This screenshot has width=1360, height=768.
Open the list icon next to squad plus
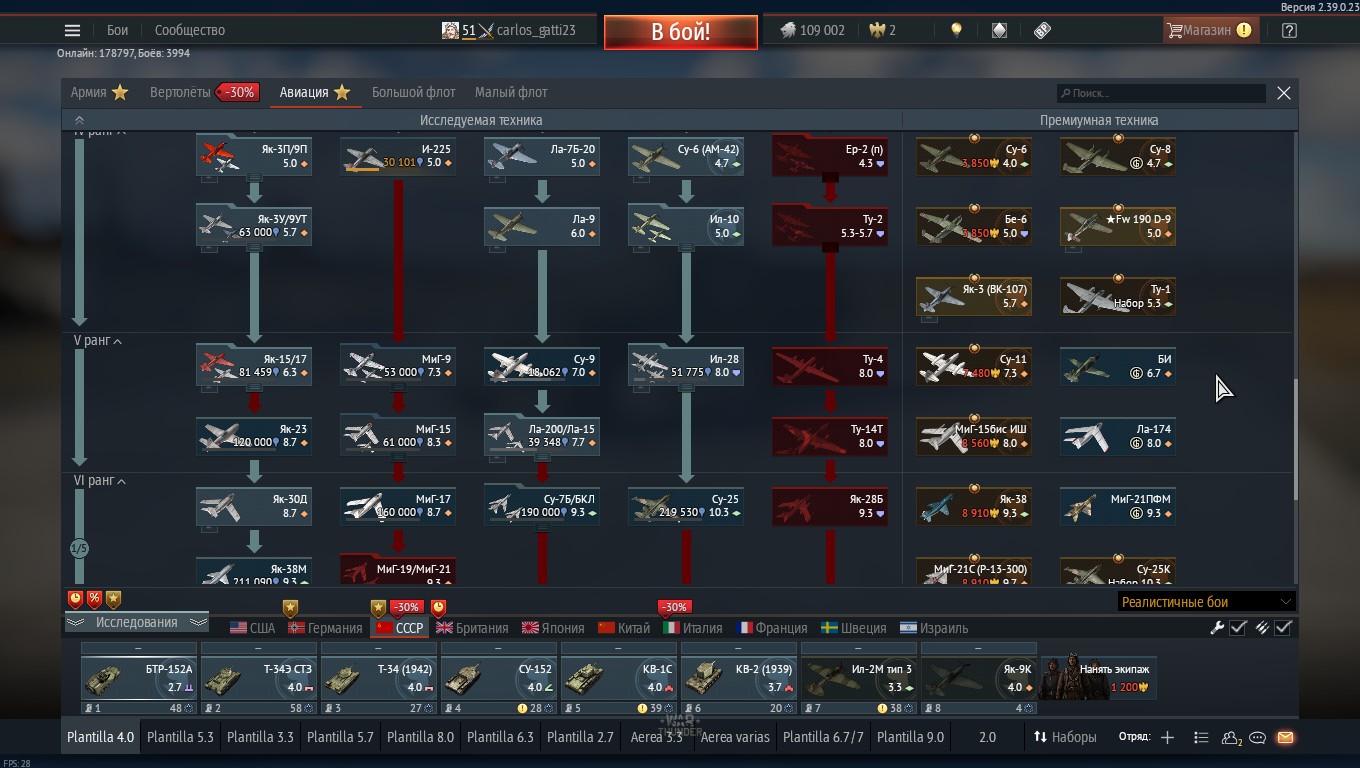[x=1201, y=737]
